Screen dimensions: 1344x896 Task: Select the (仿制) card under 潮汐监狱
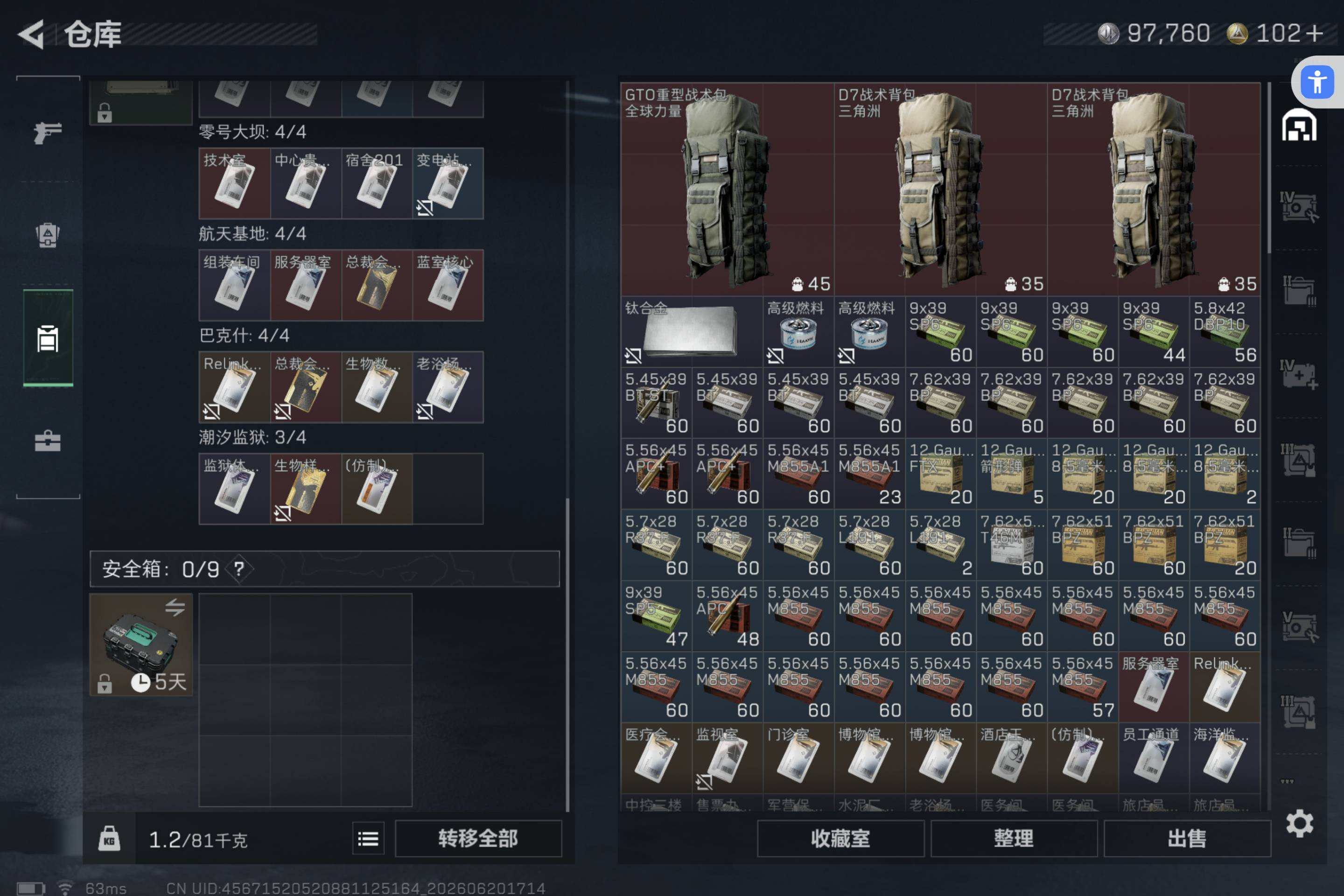tap(377, 489)
